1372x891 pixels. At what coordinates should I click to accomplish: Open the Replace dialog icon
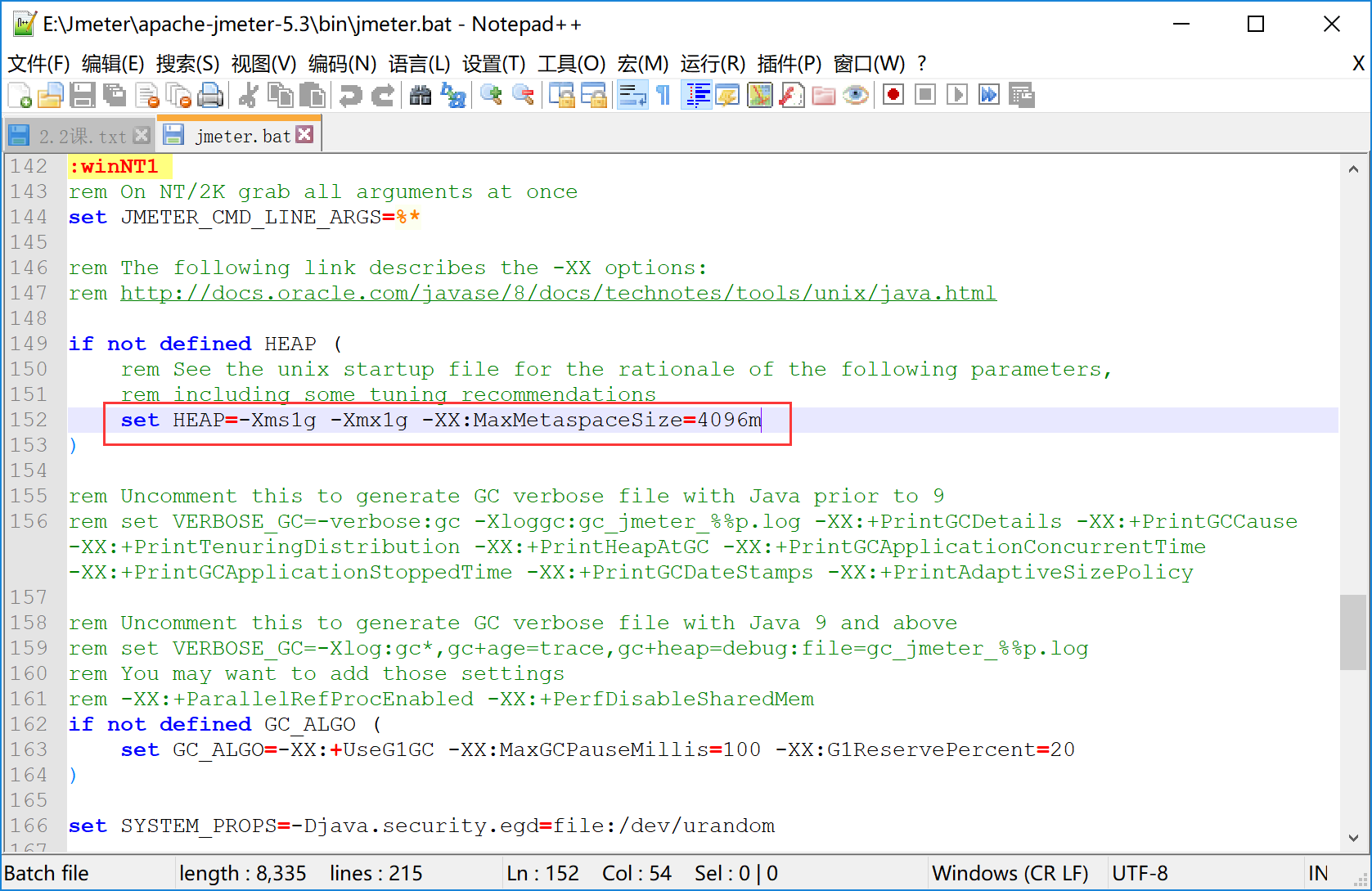pos(452,95)
